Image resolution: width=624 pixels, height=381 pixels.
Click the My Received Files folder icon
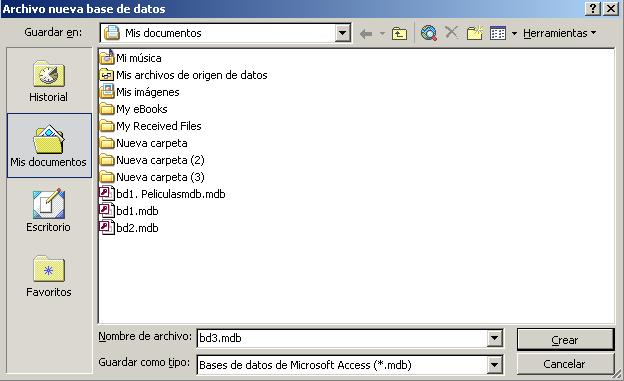coord(107,126)
